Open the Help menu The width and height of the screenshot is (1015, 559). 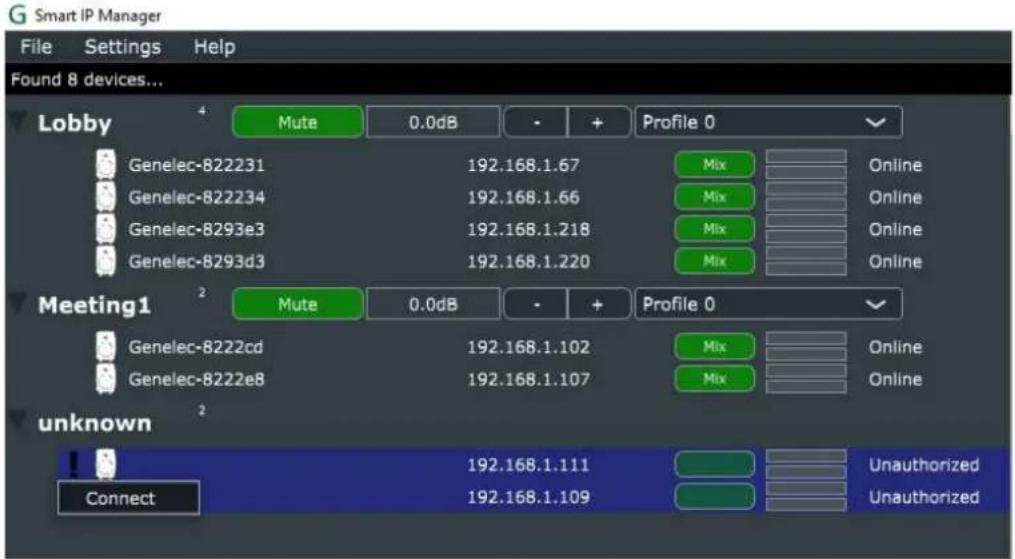214,47
